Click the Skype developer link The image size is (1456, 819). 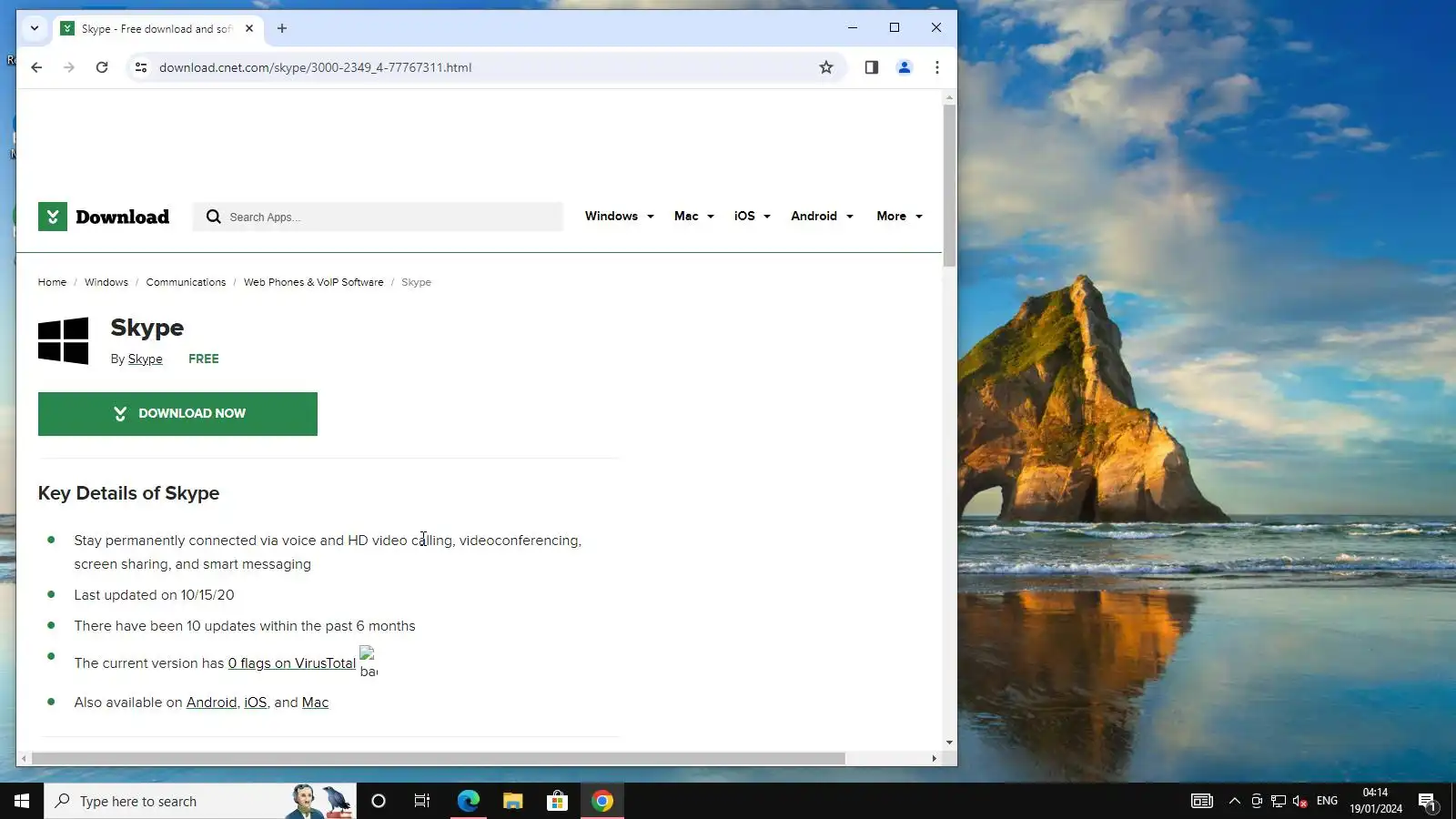click(145, 359)
